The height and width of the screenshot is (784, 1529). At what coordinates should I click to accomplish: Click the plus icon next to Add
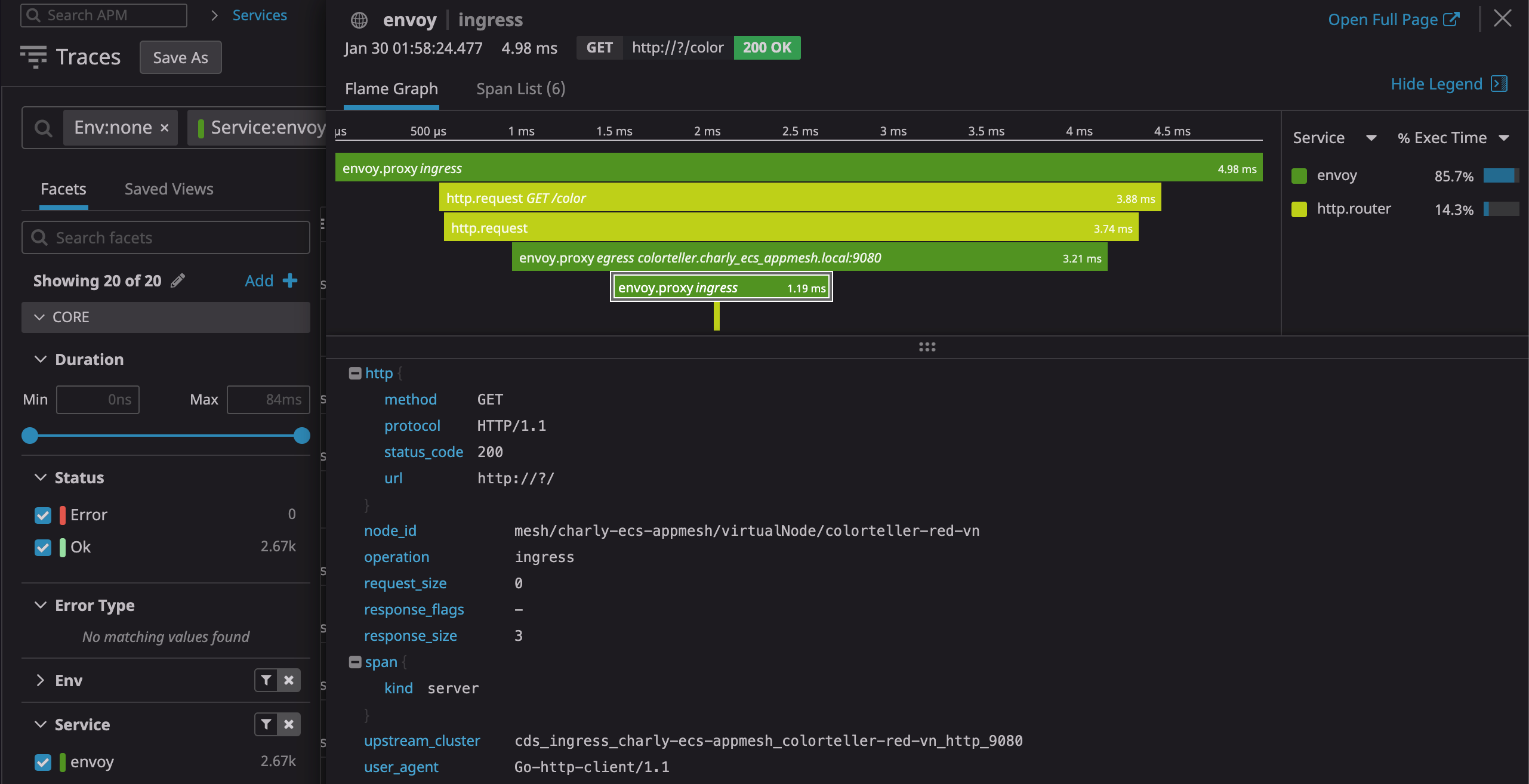coord(290,280)
